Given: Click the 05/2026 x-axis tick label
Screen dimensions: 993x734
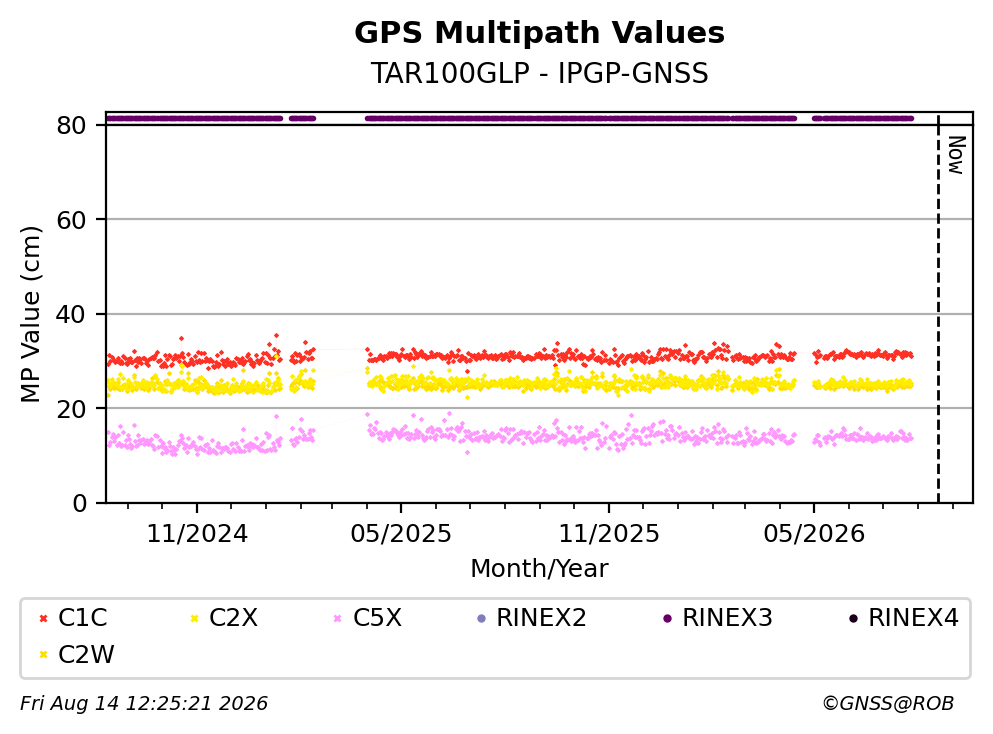Looking at the screenshot, I should (x=814, y=534).
